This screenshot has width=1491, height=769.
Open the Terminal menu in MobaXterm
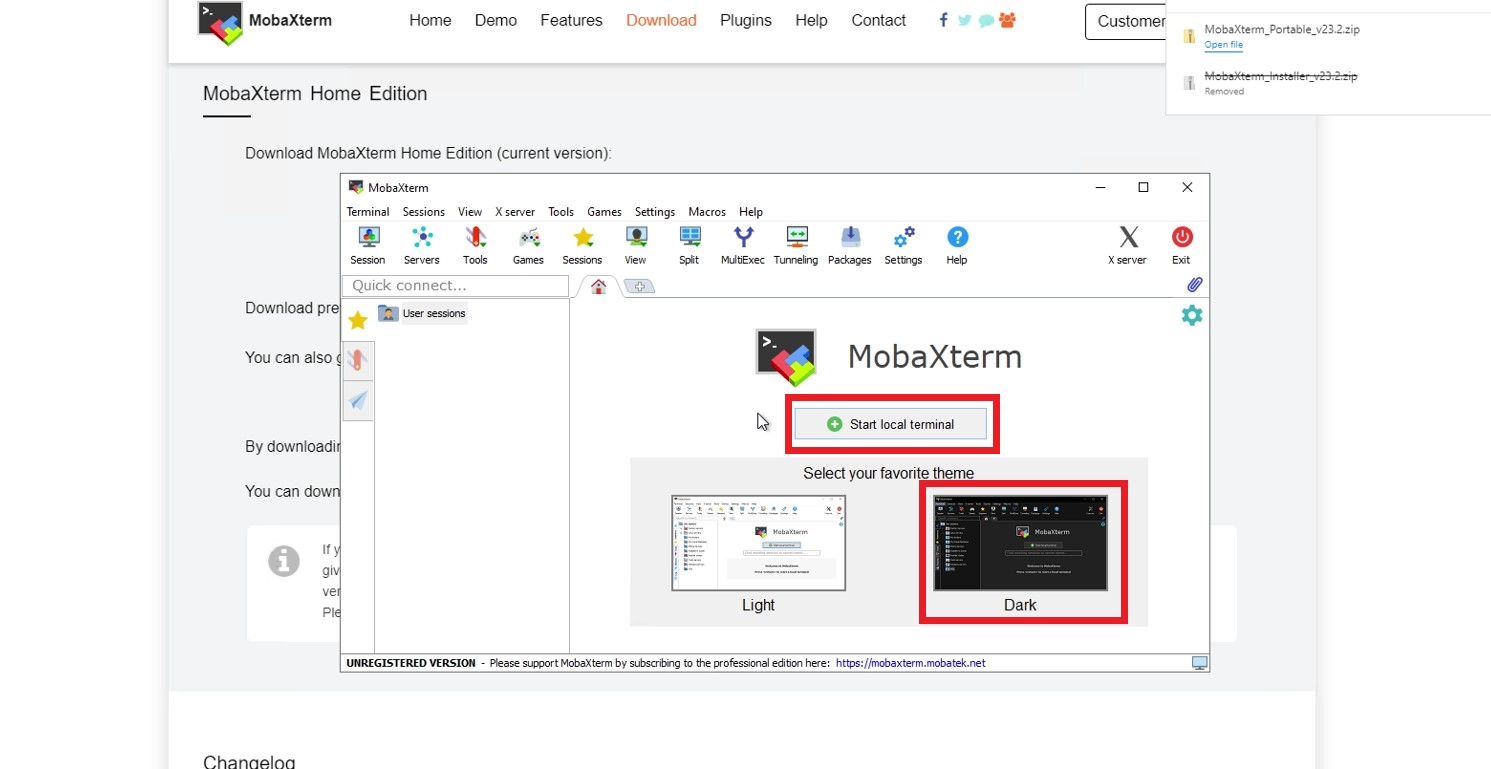(x=368, y=212)
